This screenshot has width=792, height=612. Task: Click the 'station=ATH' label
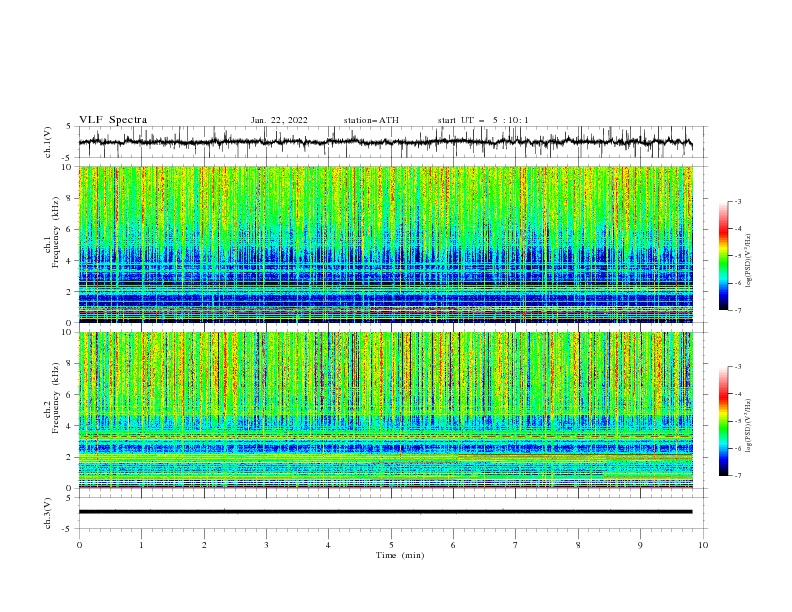click(371, 120)
